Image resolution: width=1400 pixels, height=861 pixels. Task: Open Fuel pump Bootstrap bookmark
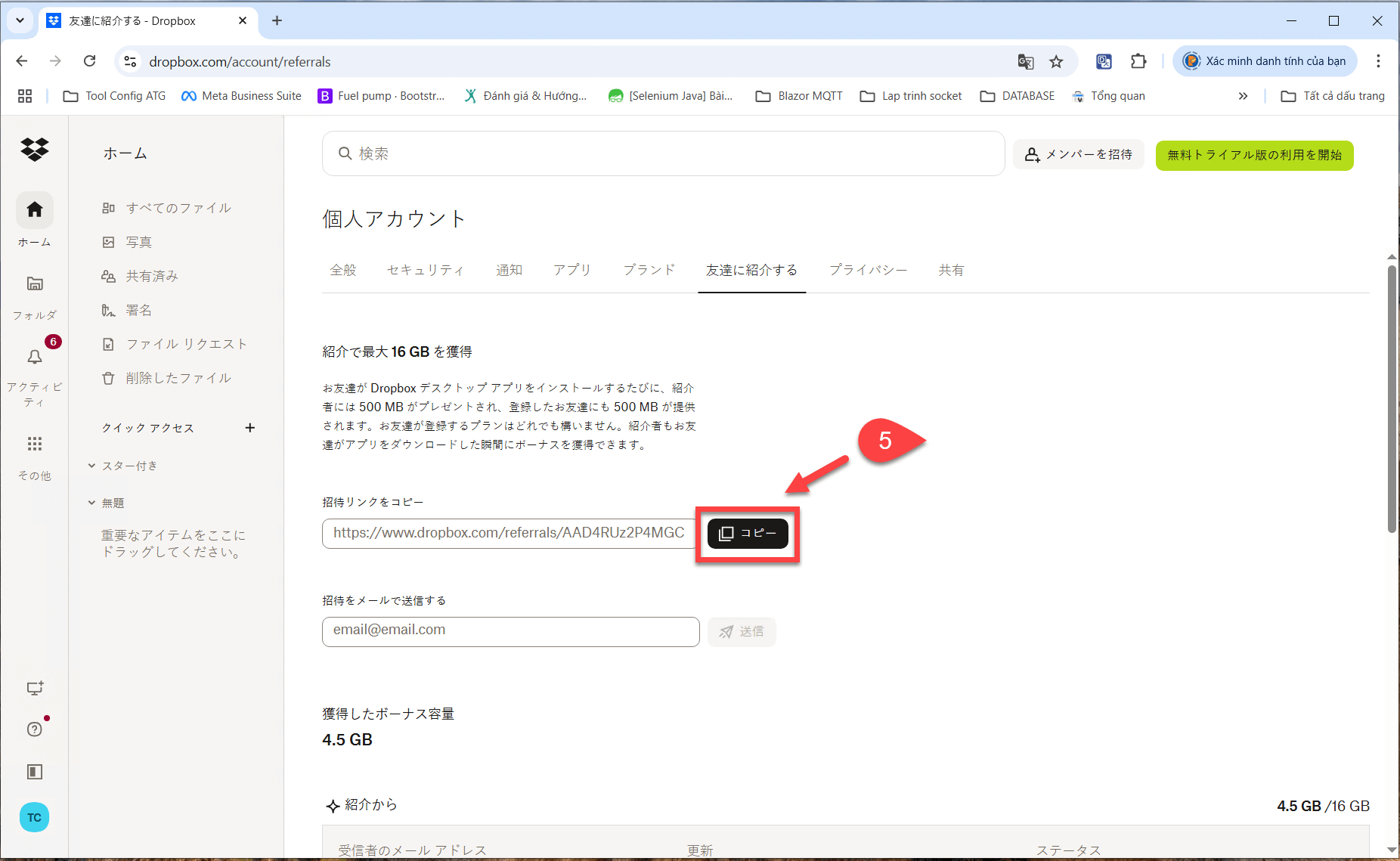click(382, 96)
